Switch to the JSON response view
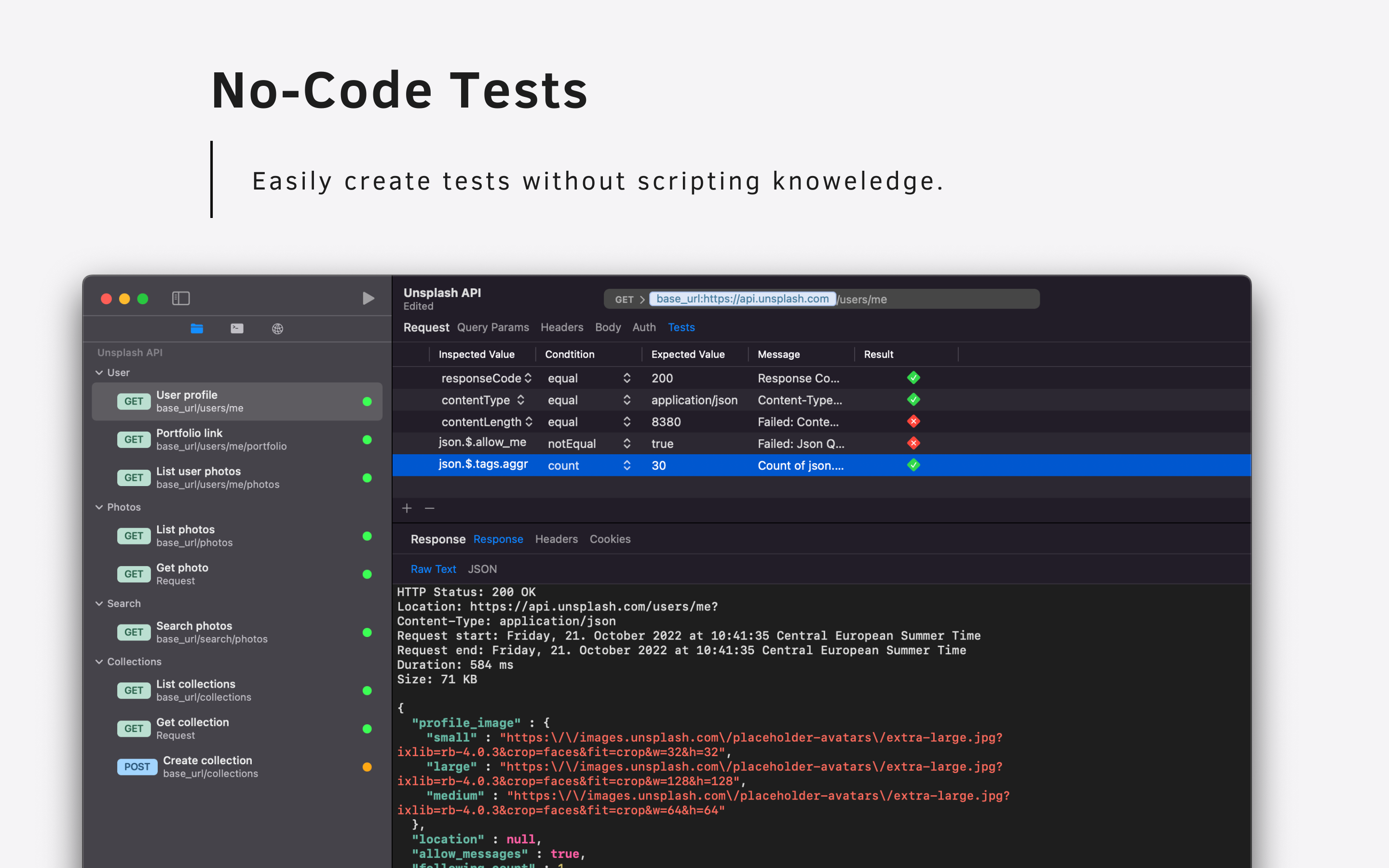Screen dimensions: 1389x868 point(482,569)
